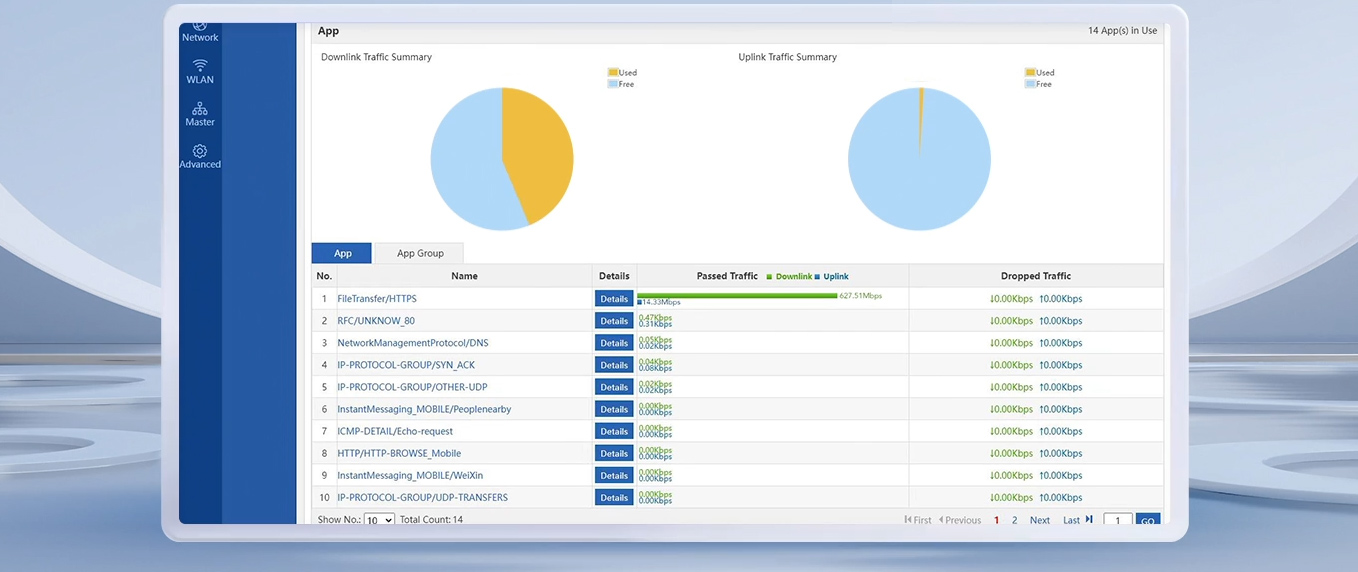1358x572 pixels.
Task: Click the Total Count: 14 text
Action: 431,520
